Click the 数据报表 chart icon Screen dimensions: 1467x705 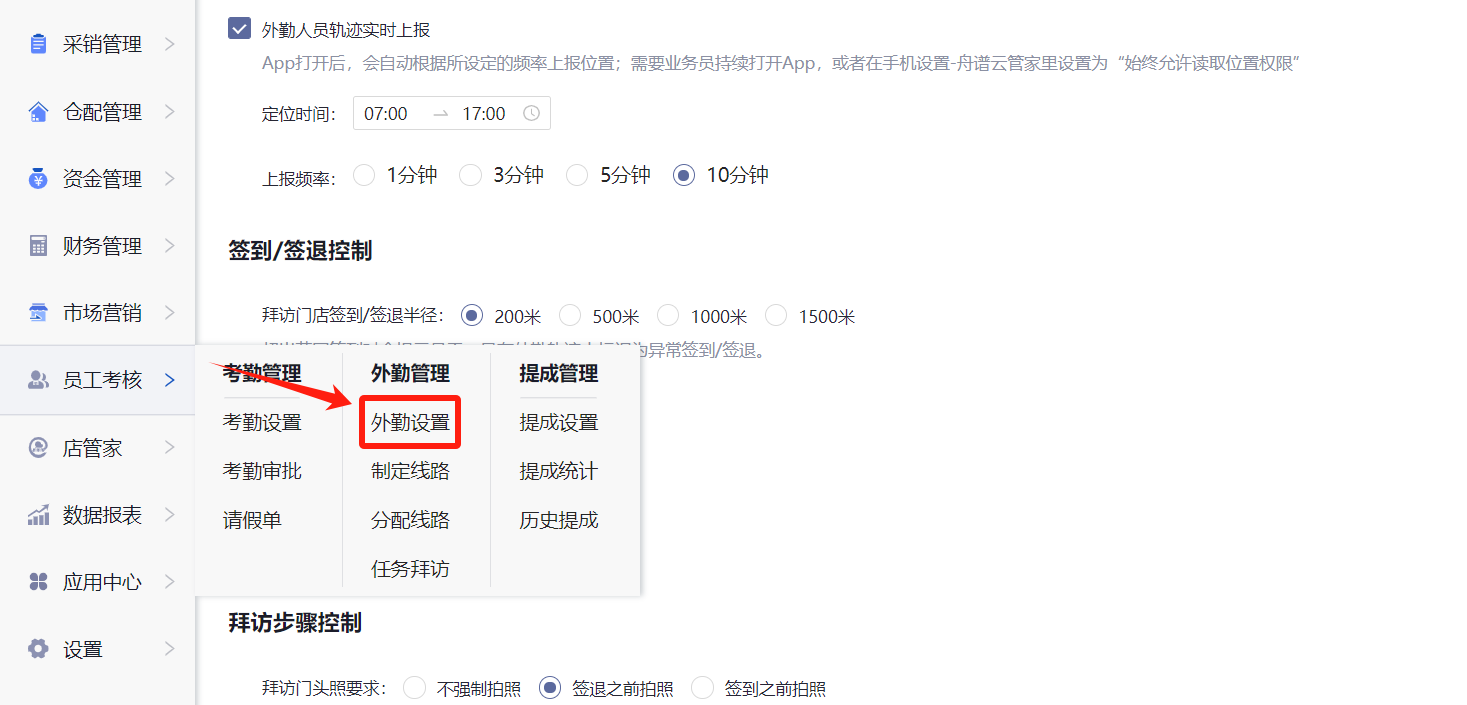click(38, 515)
